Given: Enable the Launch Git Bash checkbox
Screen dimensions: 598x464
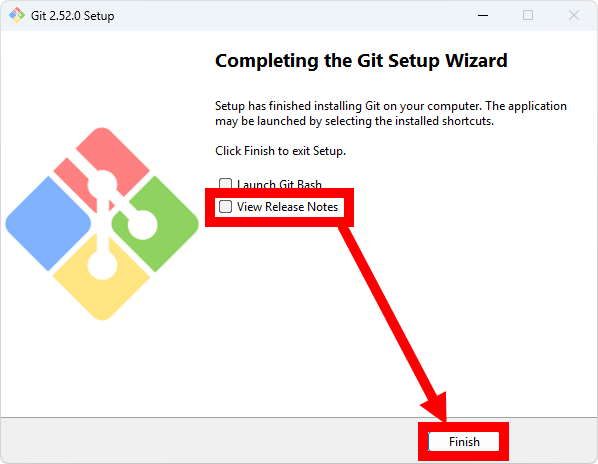Looking at the screenshot, I should tap(225, 184).
